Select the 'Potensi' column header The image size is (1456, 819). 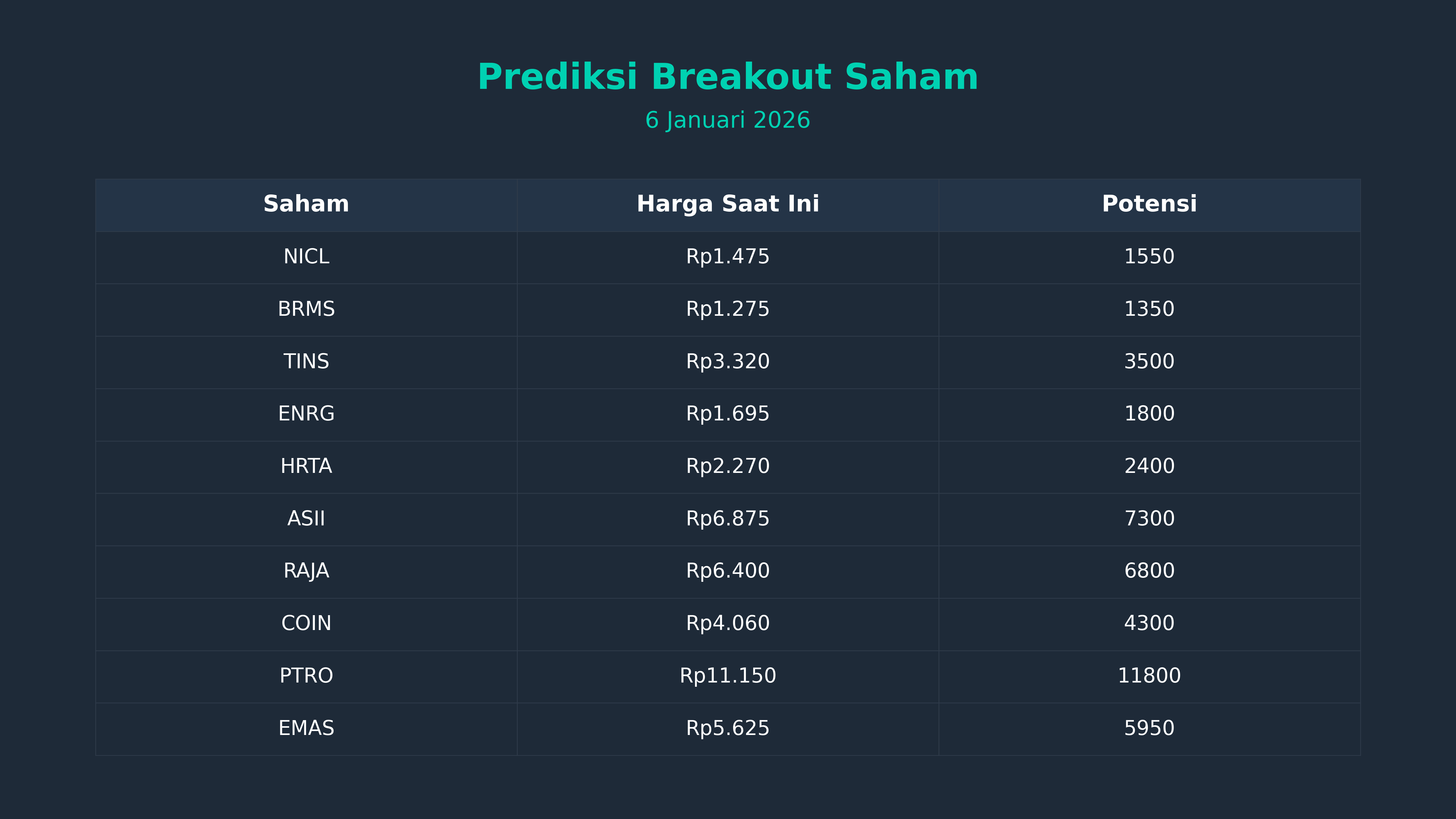[1149, 204]
